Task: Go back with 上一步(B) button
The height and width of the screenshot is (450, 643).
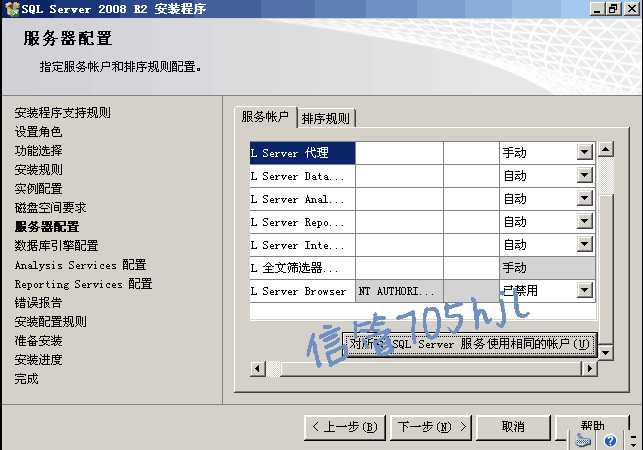Action: (344, 427)
